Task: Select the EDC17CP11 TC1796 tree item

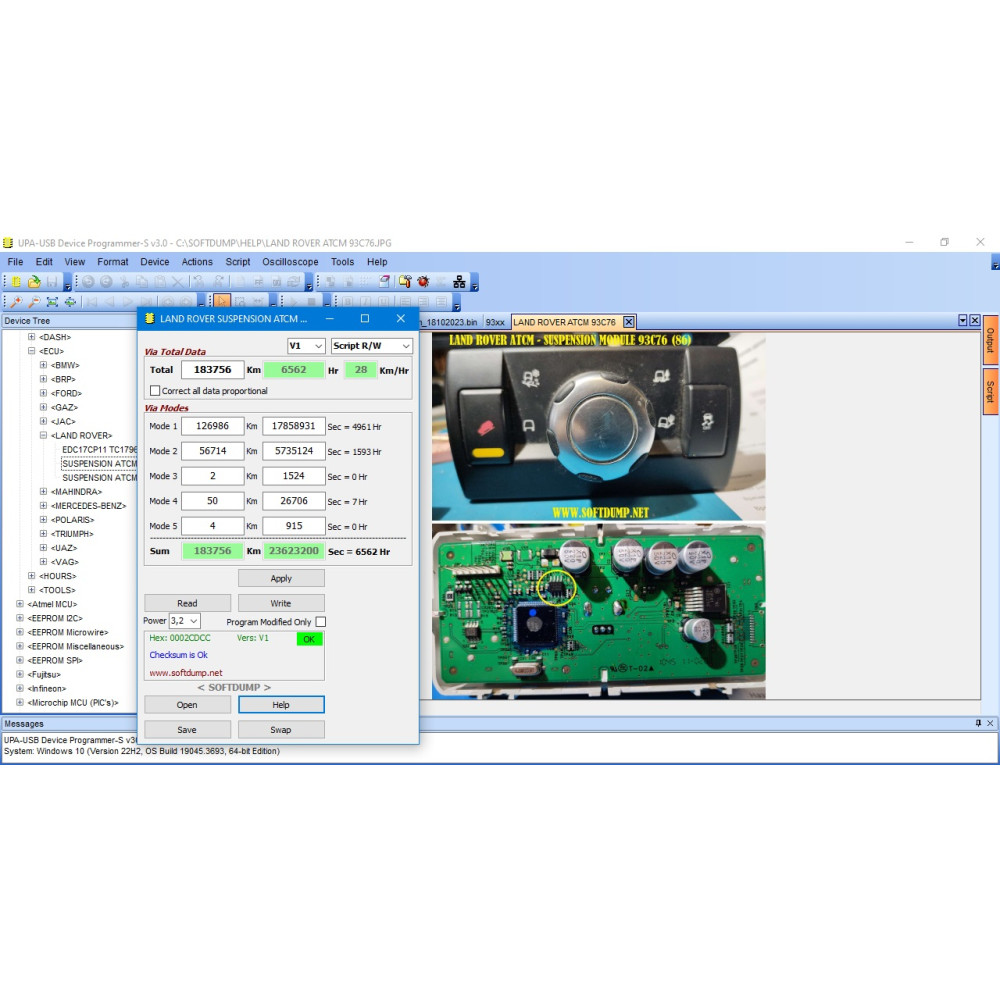Action: [99, 450]
